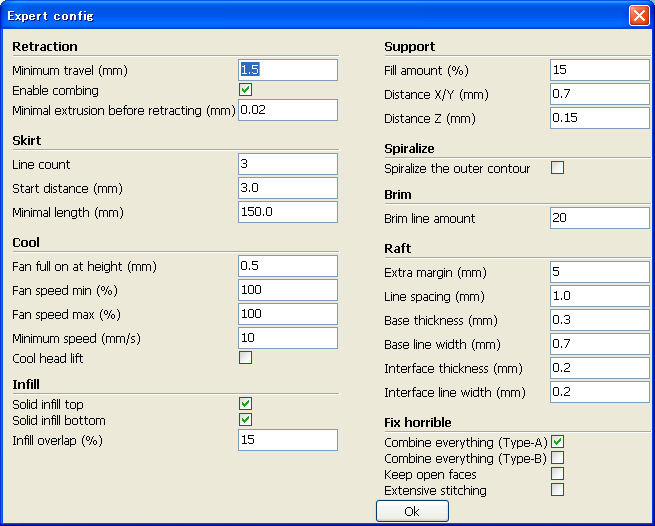Screen dimensions: 655x526
Task: Click the Interface line width (mm) field
Action: coord(600,392)
